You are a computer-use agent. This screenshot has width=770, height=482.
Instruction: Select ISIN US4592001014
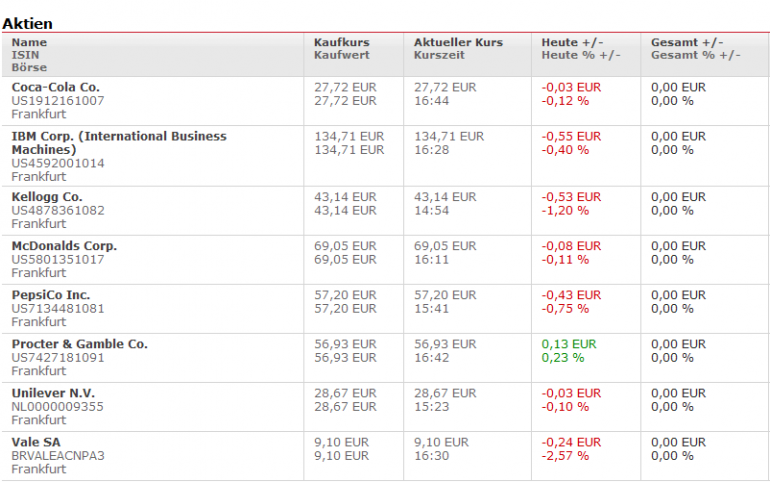[58, 163]
